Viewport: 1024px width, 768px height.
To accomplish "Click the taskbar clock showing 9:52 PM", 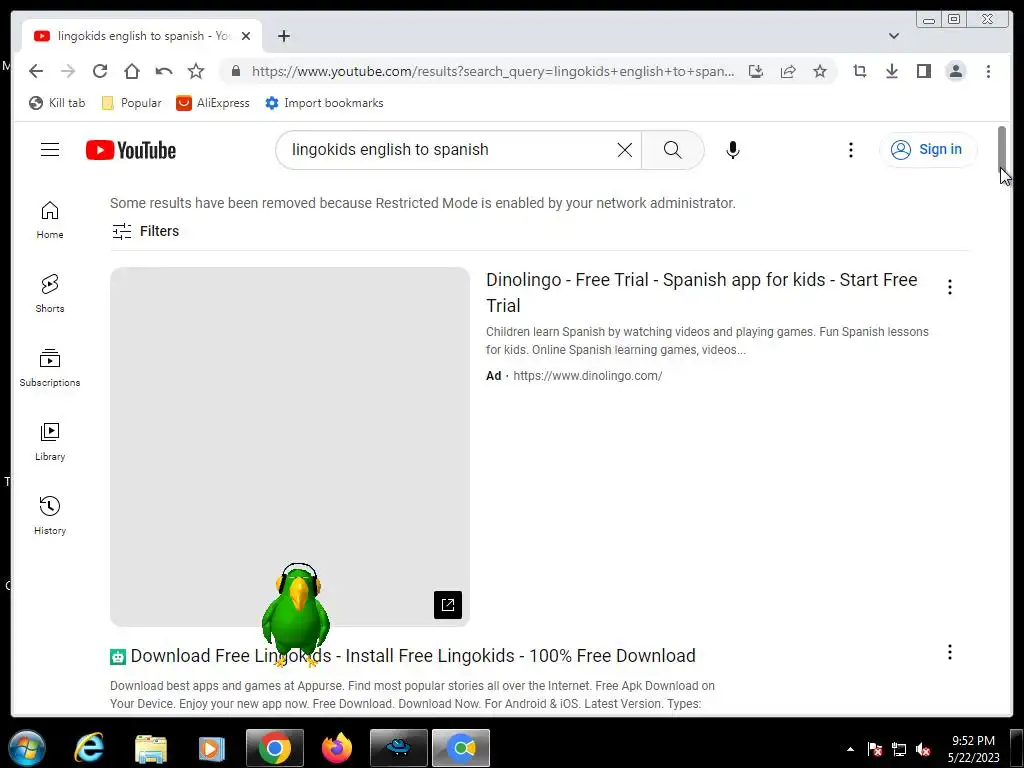I will pos(973,749).
